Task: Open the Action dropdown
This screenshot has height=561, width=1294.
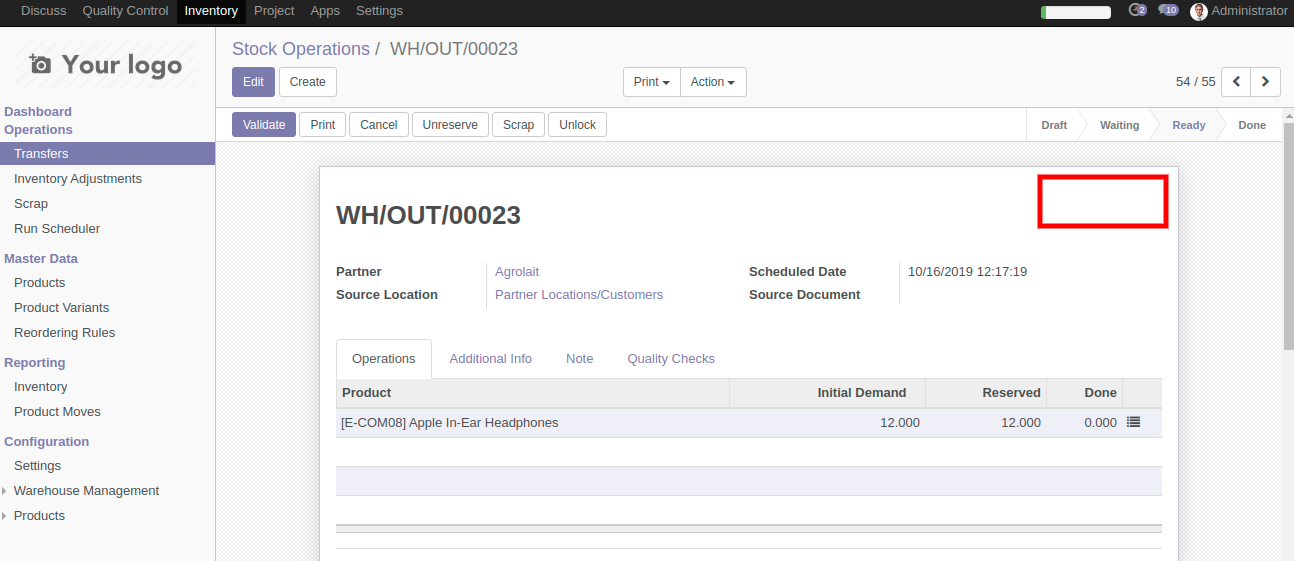Action: [713, 82]
